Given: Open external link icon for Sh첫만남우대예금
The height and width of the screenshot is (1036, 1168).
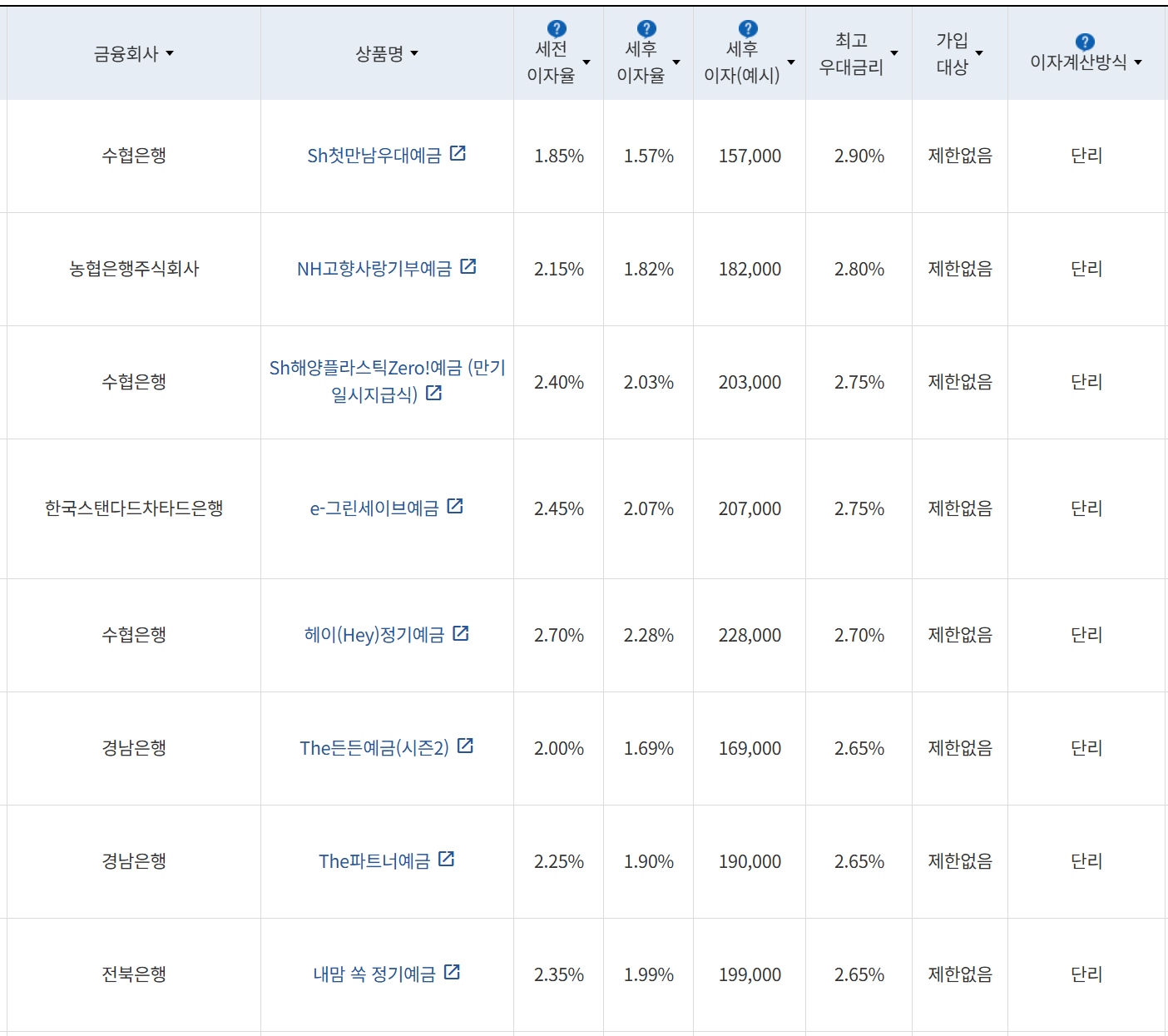Looking at the screenshot, I should coord(458,153).
